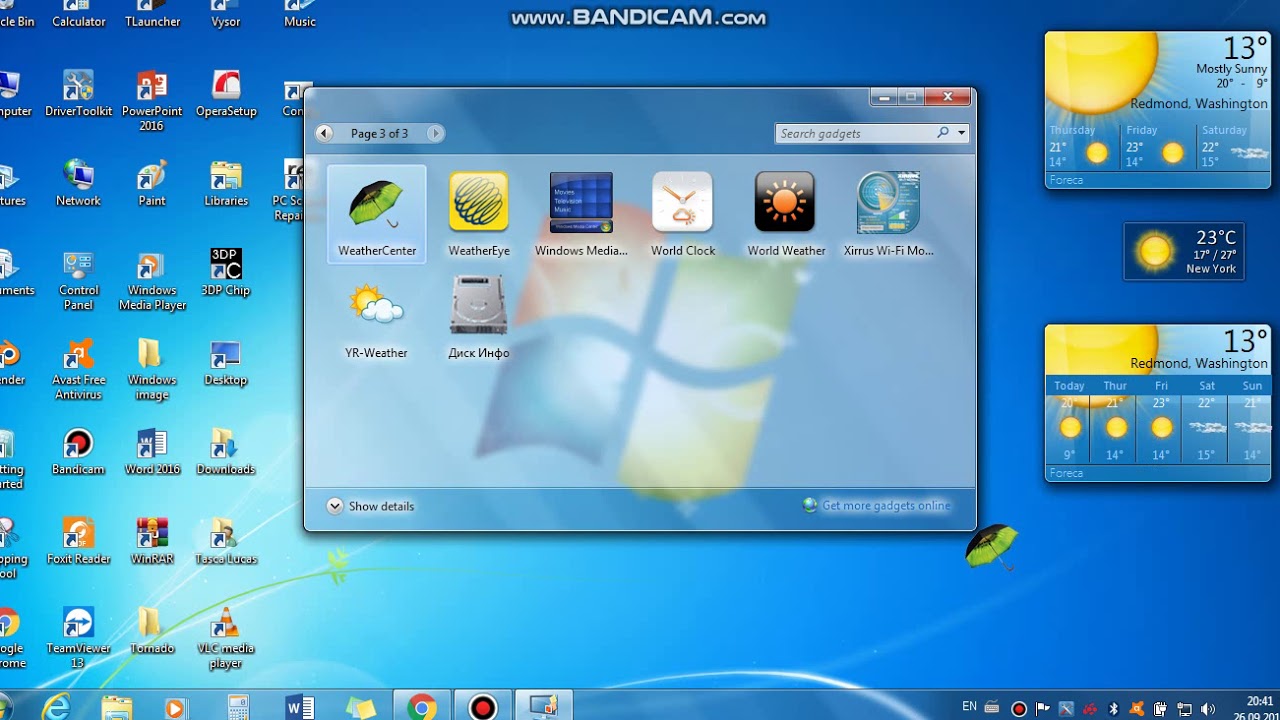The height and width of the screenshot is (720, 1280).
Task: Click Foreca link in top weather gadget
Action: tap(1066, 181)
